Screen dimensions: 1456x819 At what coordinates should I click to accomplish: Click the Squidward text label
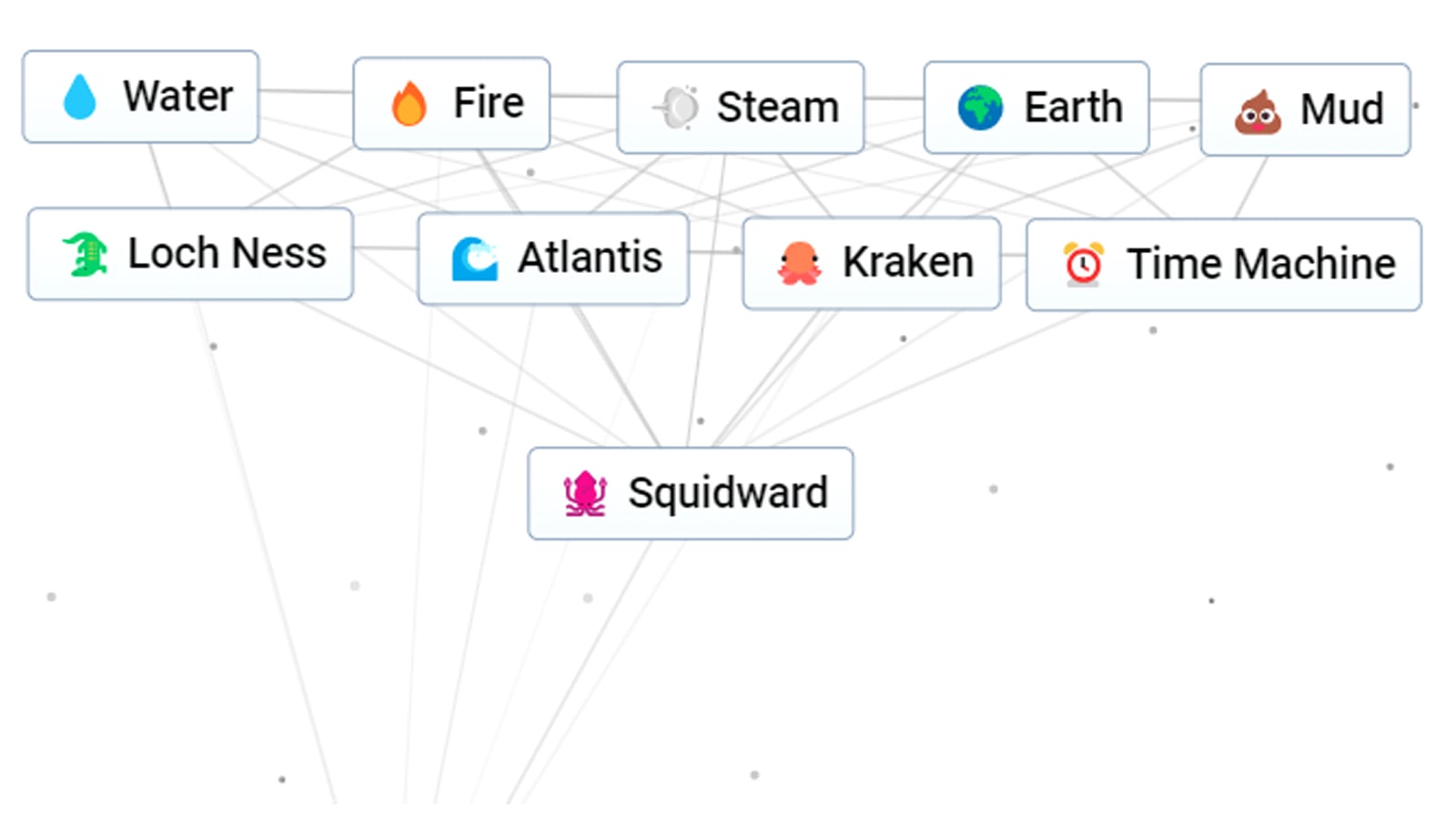(728, 493)
